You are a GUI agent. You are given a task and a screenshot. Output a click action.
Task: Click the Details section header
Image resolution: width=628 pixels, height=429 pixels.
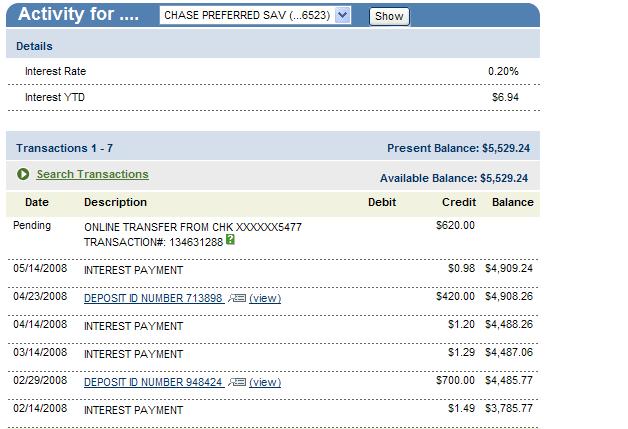point(35,46)
